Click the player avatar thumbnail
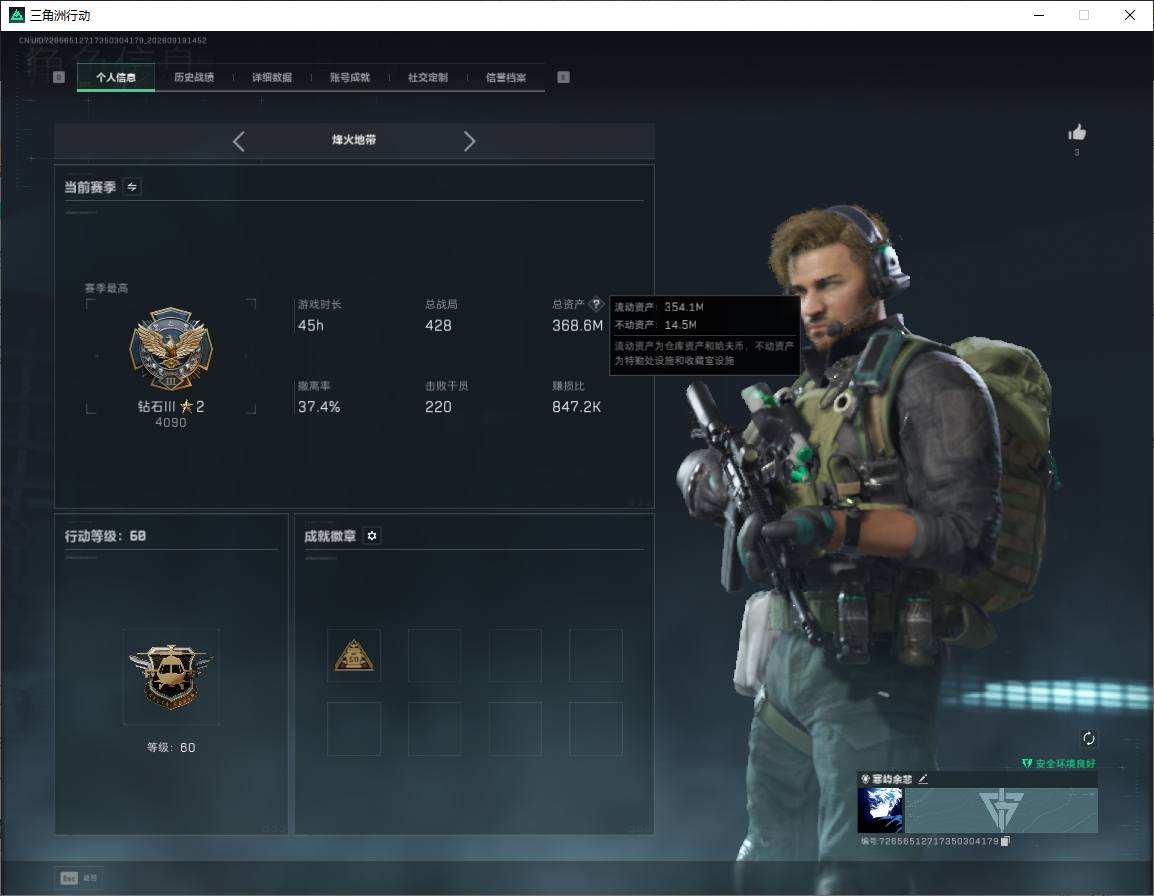 point(880,810)
